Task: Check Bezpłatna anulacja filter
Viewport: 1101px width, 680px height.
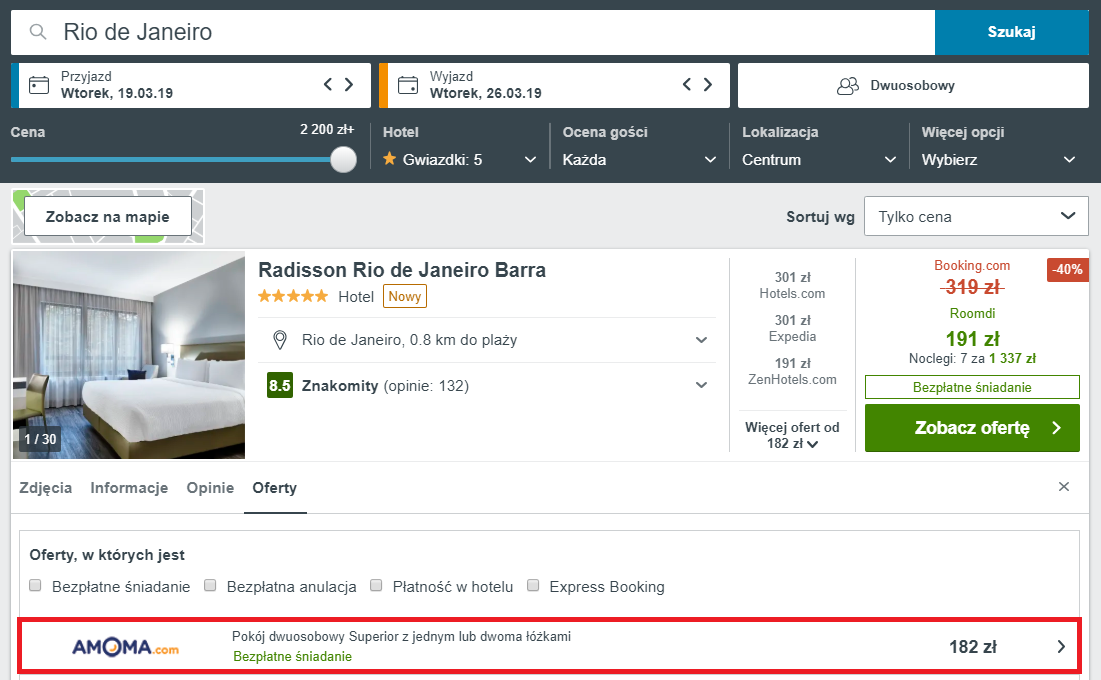Action: (x=210, y=585)
